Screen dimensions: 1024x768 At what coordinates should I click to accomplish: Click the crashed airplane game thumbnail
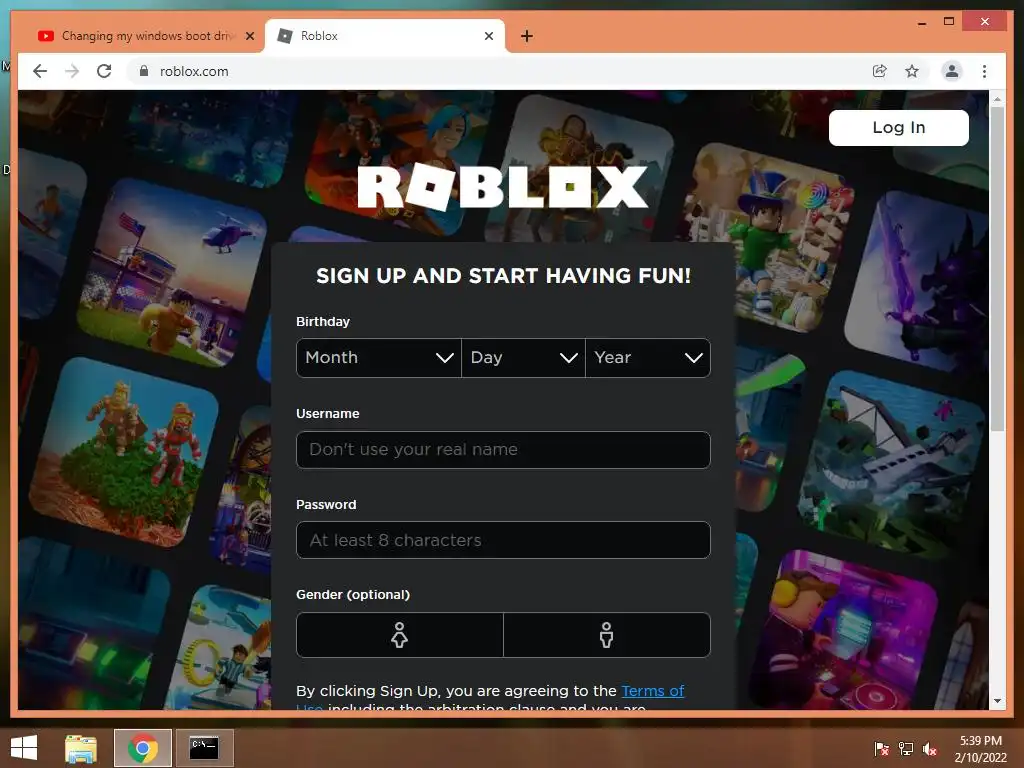click(x=892, y=465)
